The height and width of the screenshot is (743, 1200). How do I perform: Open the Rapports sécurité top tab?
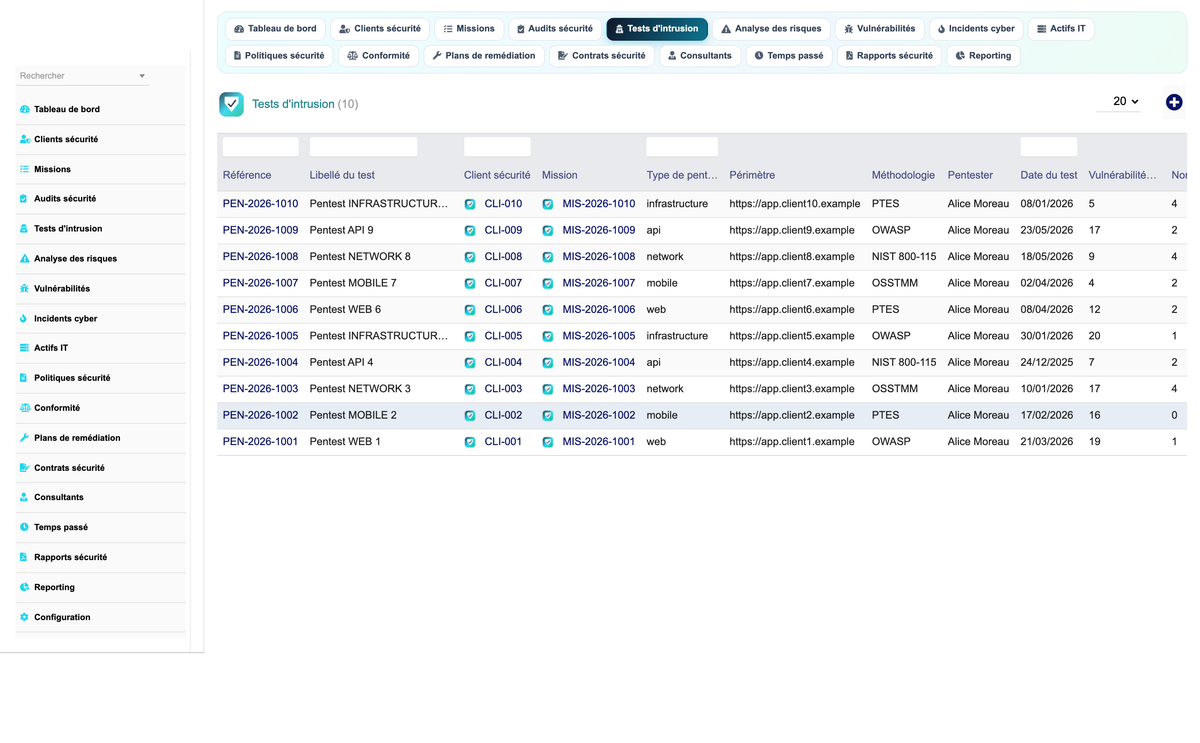tap(889, 56)
